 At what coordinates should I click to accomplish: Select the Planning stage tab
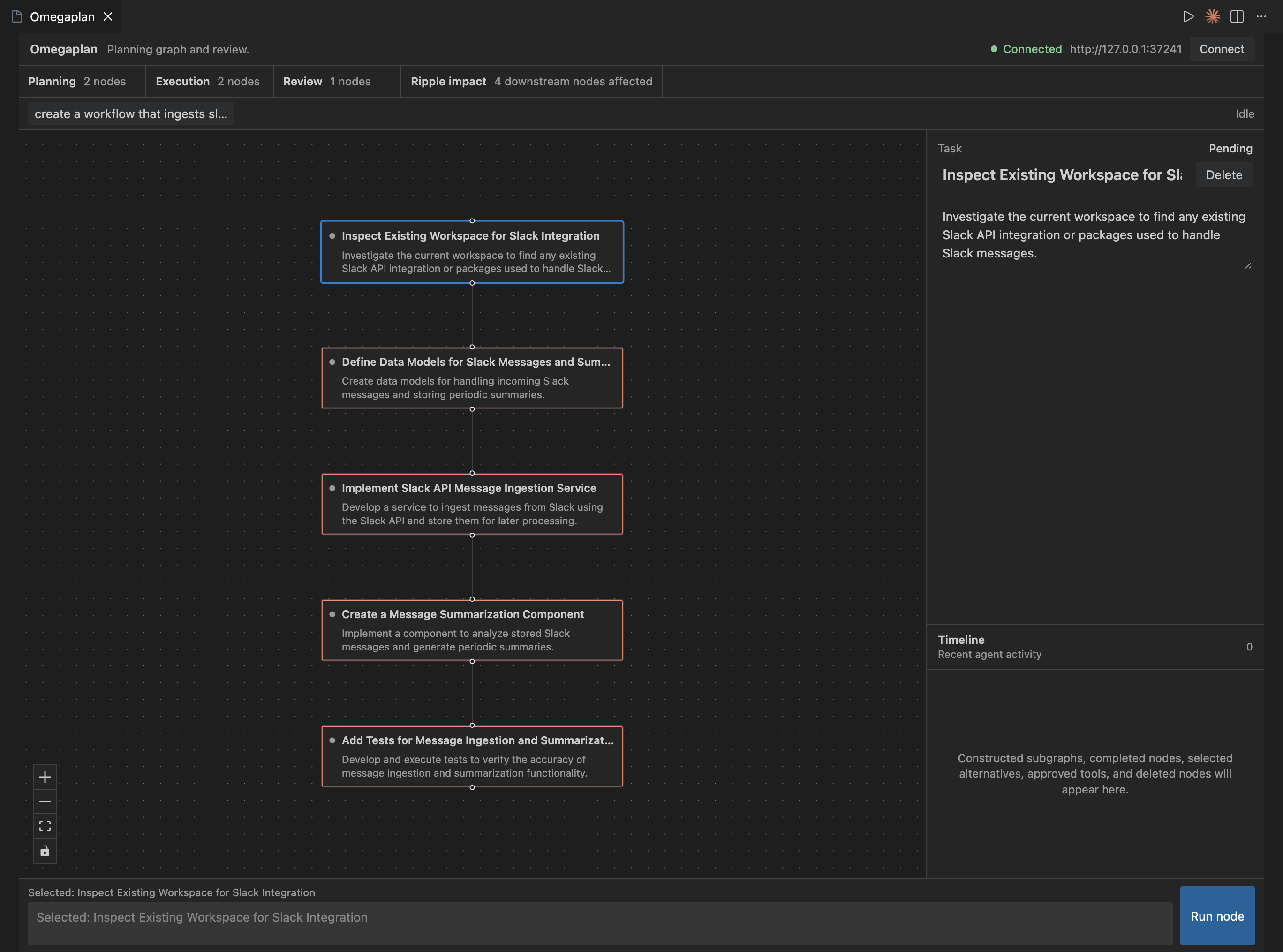coord(77,81)
